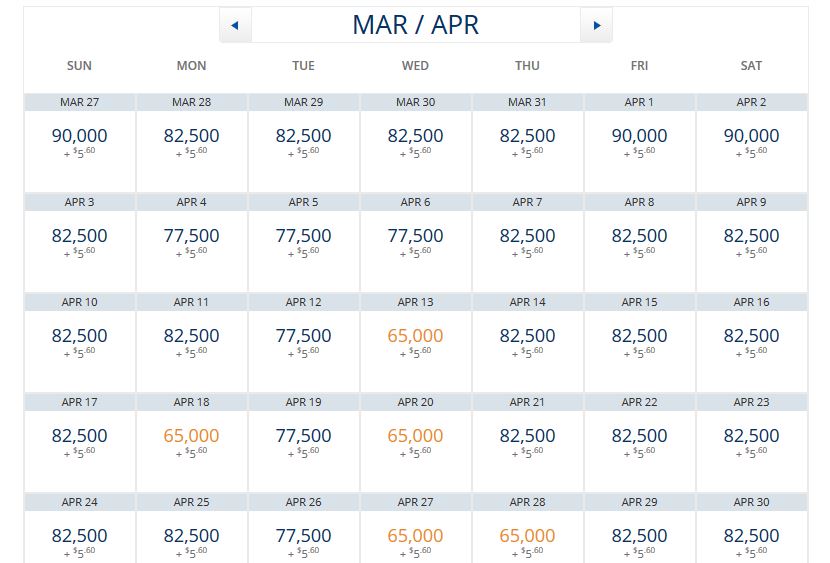This screenshot has height=563, width=830.
Task: Pick the Apr 15 date cell
Action: pos(639,340)
